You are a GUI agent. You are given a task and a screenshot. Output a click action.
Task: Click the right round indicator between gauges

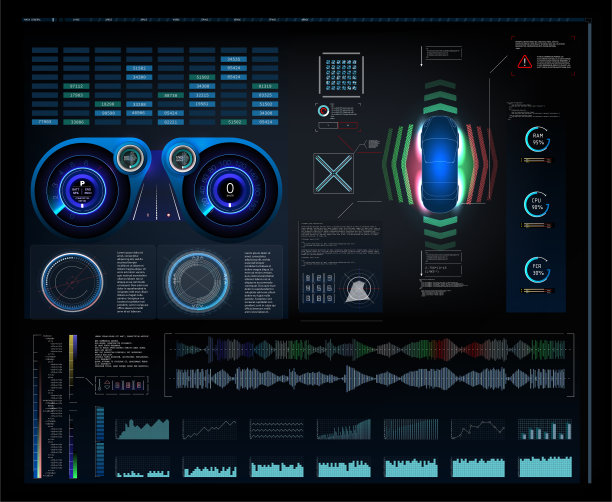[x=183, y=157]
